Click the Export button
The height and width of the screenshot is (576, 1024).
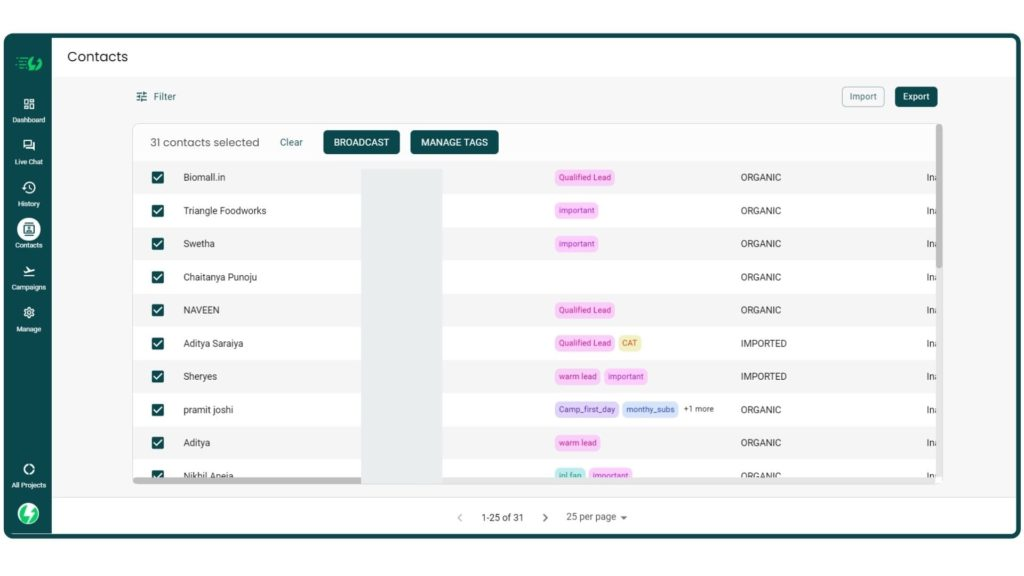(x=915, y=97)
